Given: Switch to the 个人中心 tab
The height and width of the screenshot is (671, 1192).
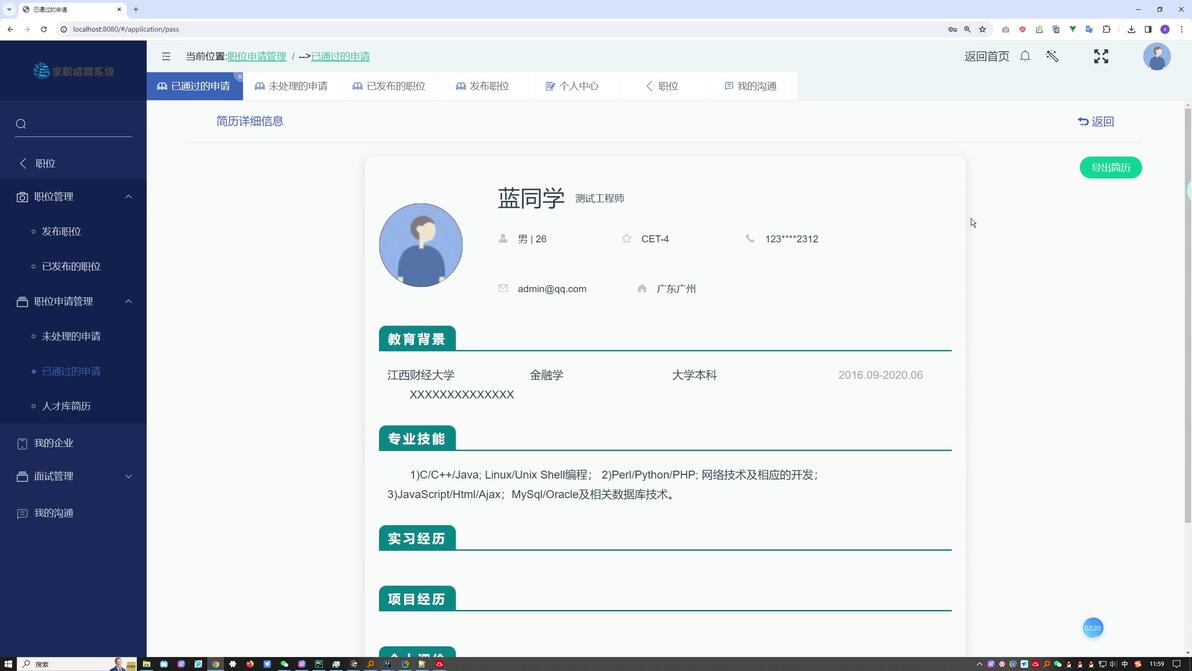Looking at the screenshot, I should [572, 86].
